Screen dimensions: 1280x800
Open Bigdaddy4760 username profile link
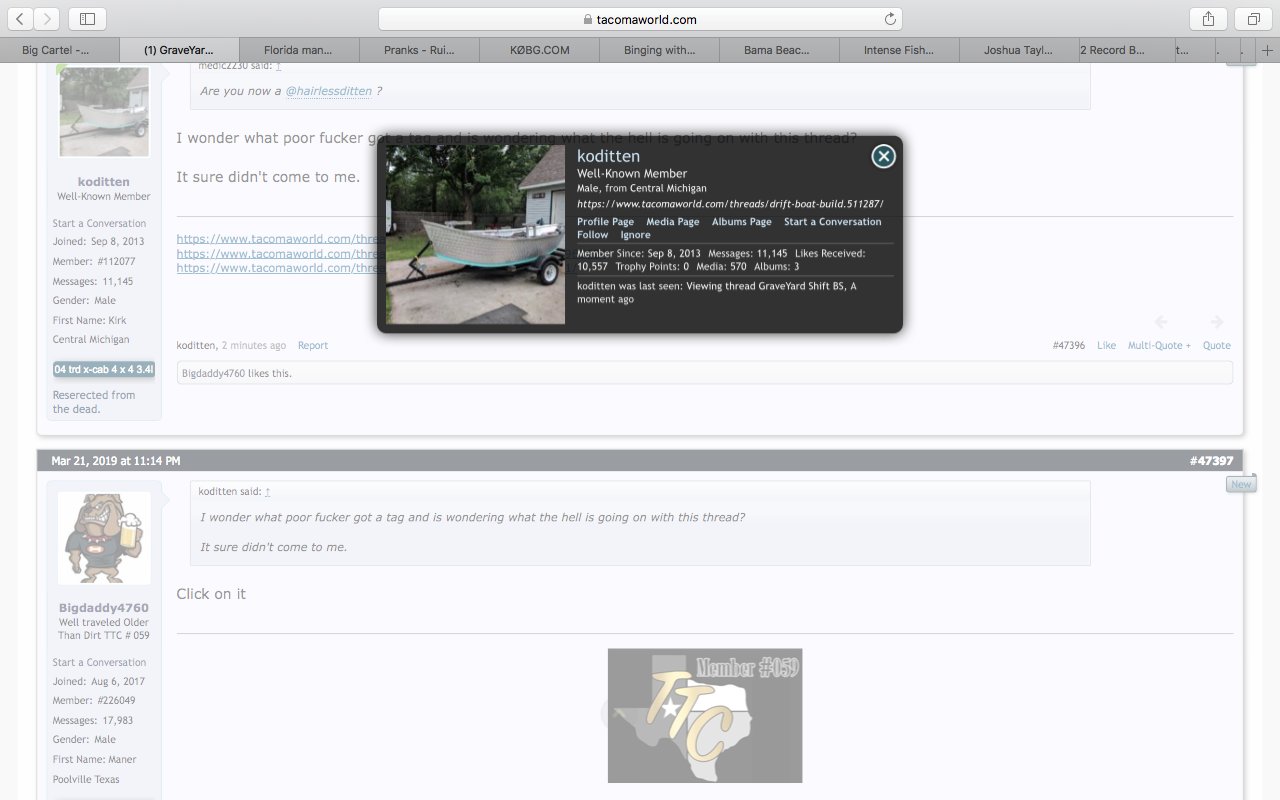pyautogui.click(x=104, y=608)
